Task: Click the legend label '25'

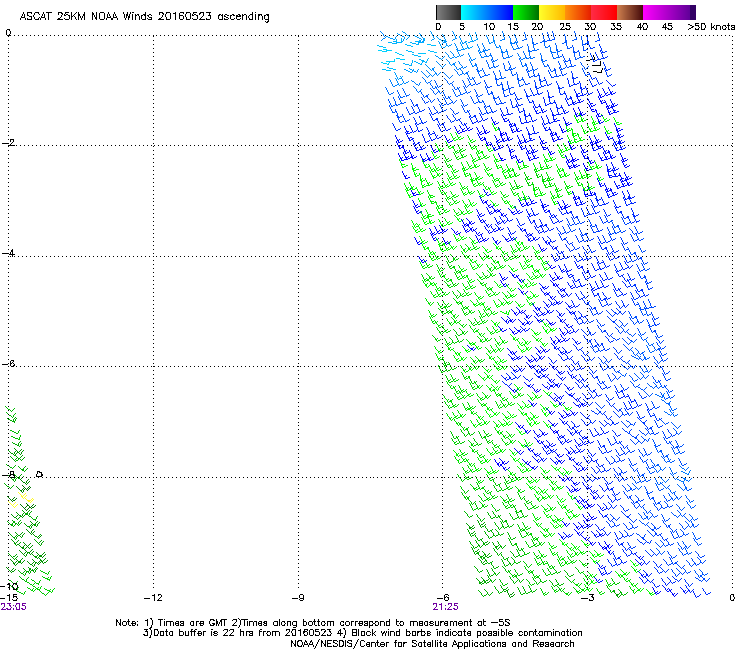Action: click(565, 27)
